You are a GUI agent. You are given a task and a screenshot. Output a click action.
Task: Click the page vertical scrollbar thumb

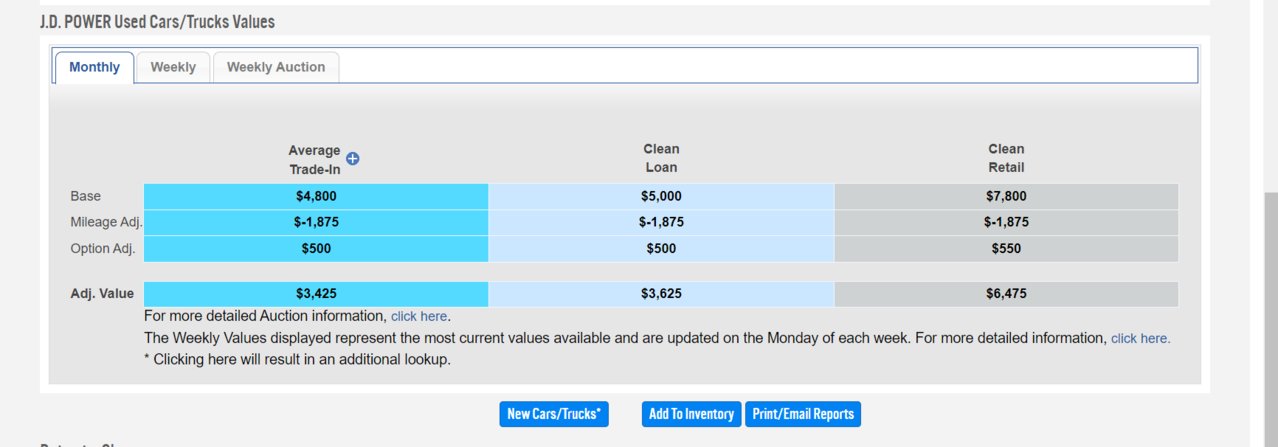(x=1270, y=320)
